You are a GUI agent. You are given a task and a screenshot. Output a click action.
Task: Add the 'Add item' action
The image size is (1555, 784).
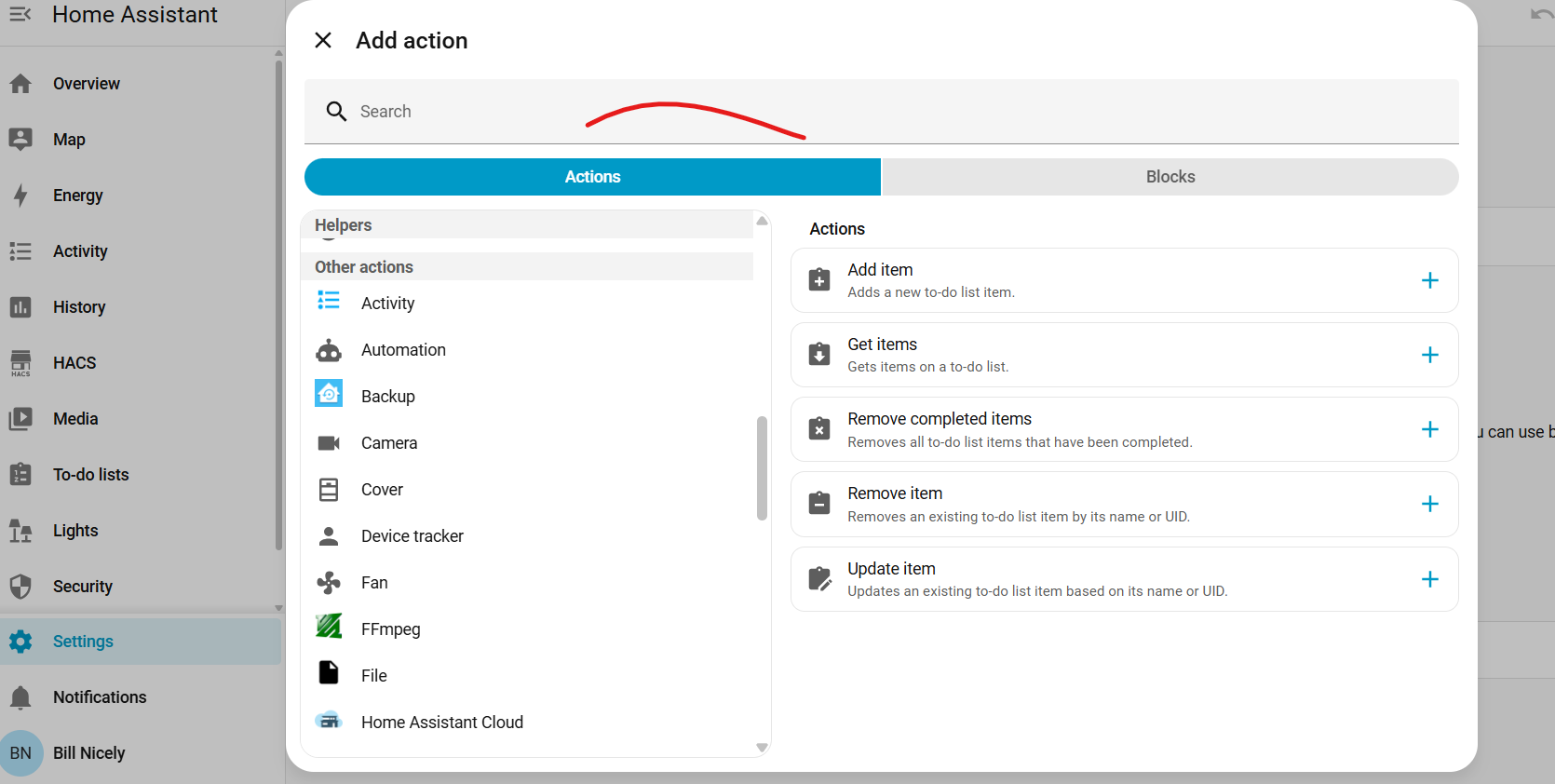click(x=1430, y=280)
